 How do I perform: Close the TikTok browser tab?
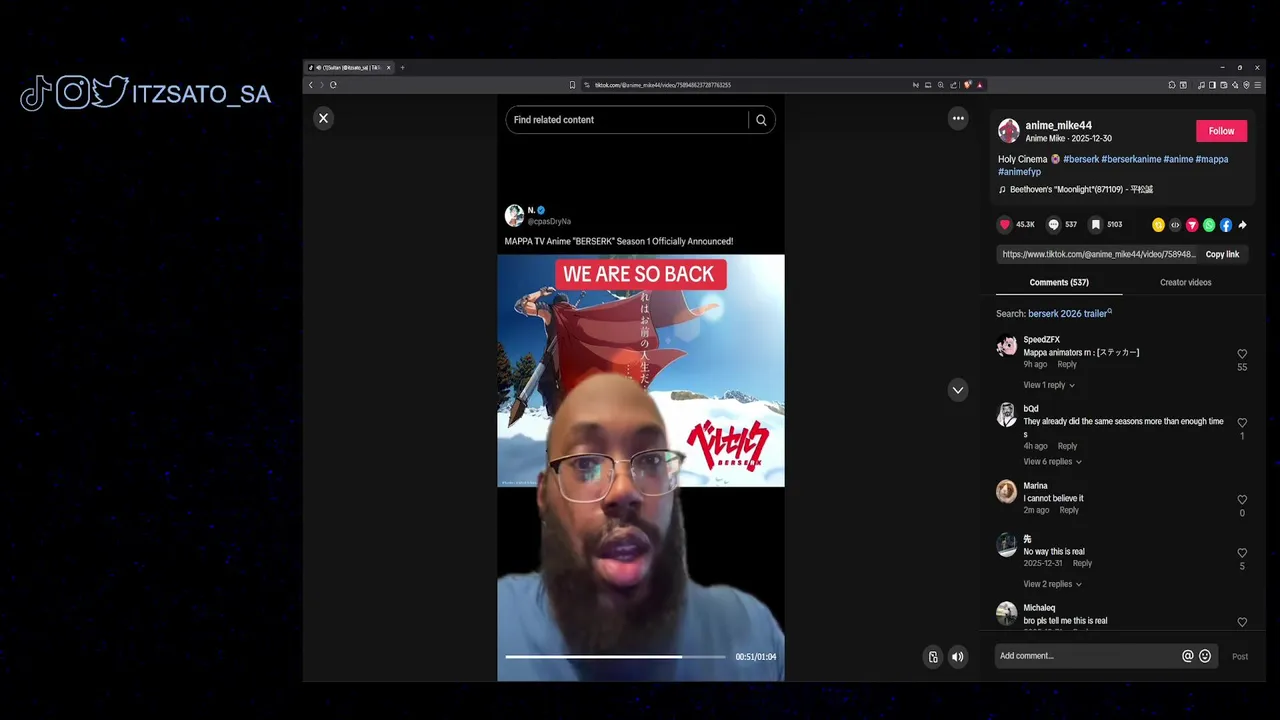click(389, 68)
